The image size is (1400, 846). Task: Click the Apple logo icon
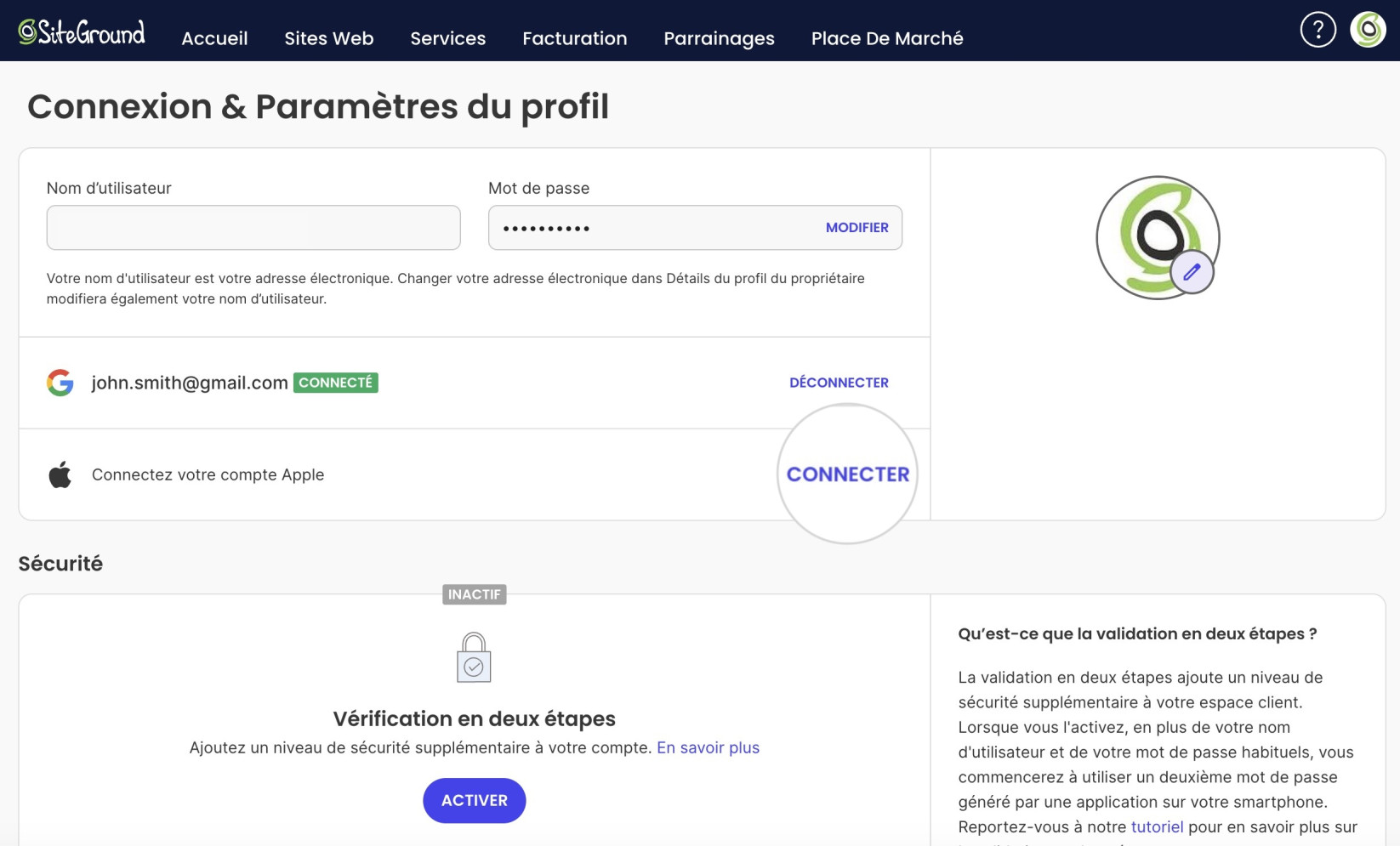(60, 474)
